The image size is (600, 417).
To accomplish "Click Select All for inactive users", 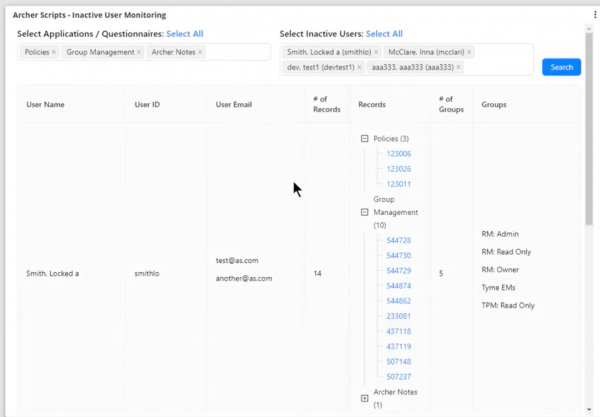I will click(x=384, y=34).
